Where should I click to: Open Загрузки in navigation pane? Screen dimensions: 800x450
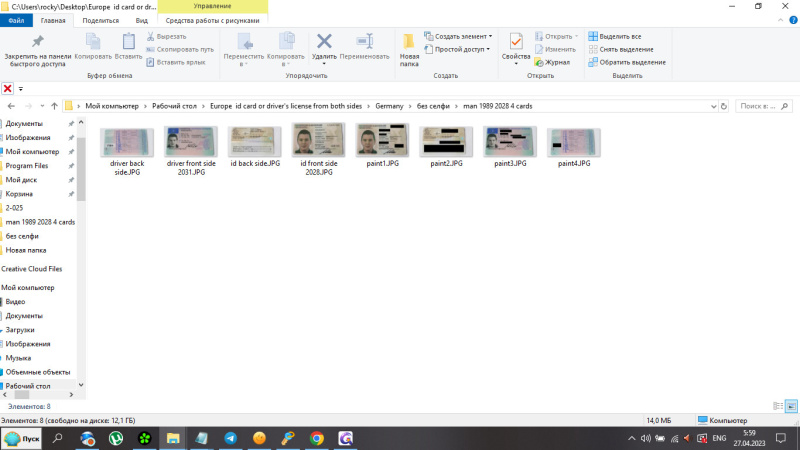tap(20, 330)
